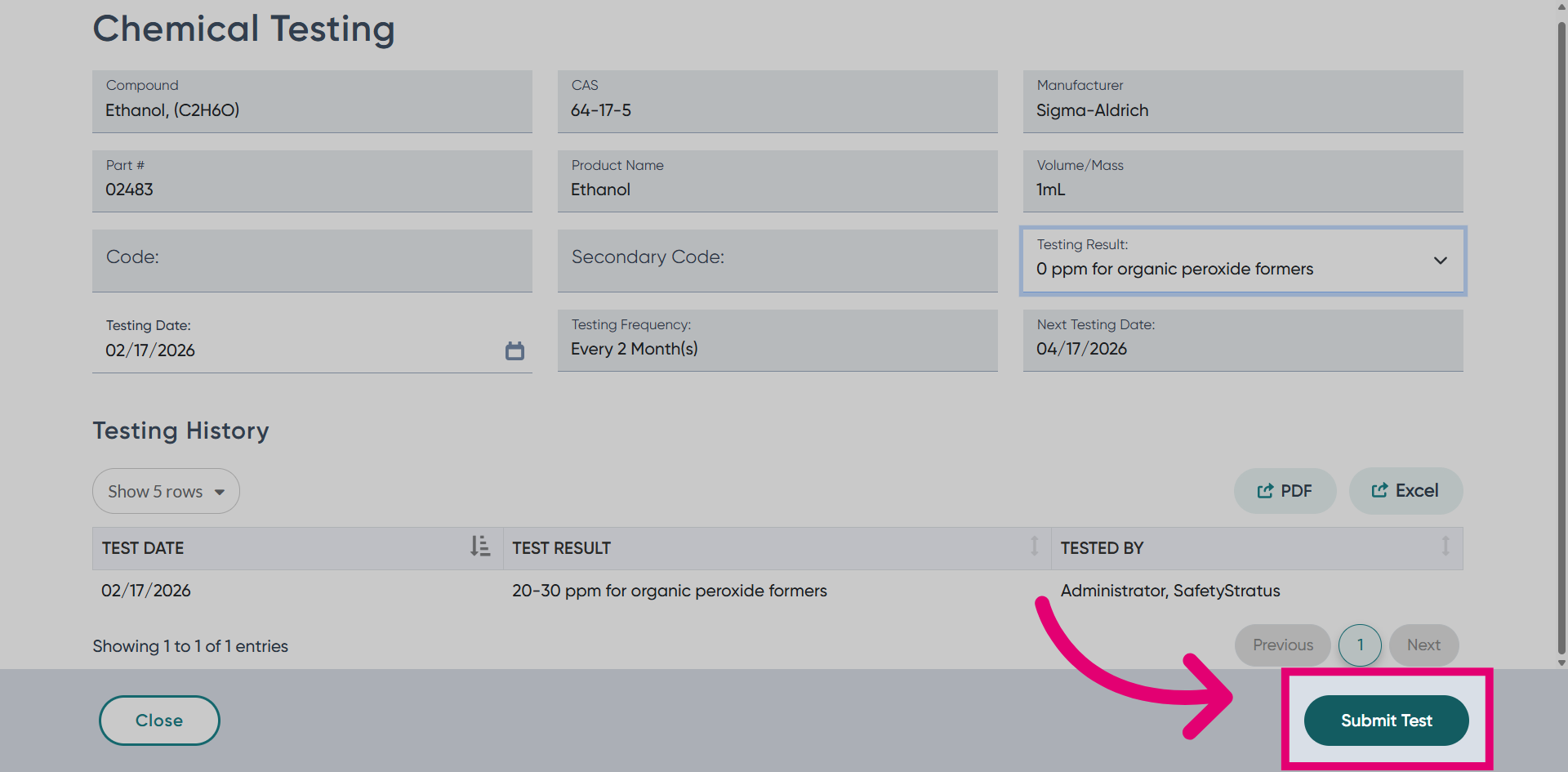Click into the Secondary Code field
This screenshot has width=1568, height=772.
pyautogui.click(x=777, y=261)
